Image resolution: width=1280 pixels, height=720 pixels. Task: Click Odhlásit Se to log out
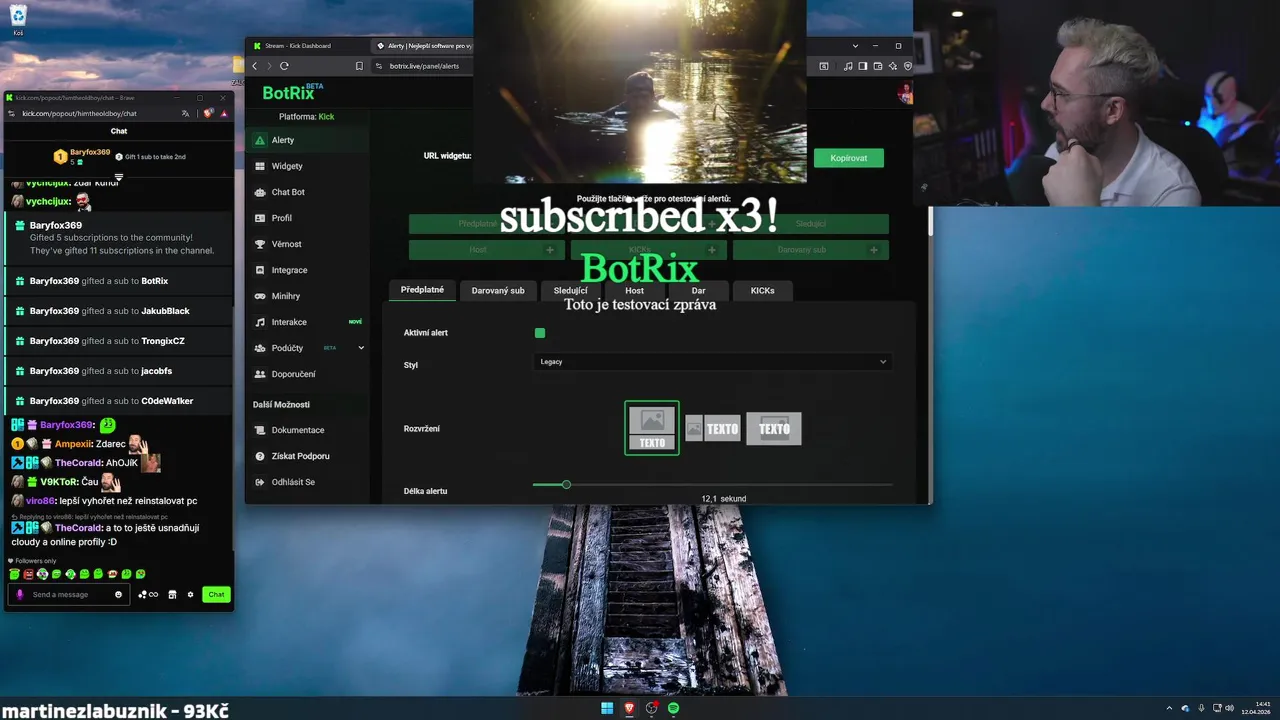pos(308,482)
